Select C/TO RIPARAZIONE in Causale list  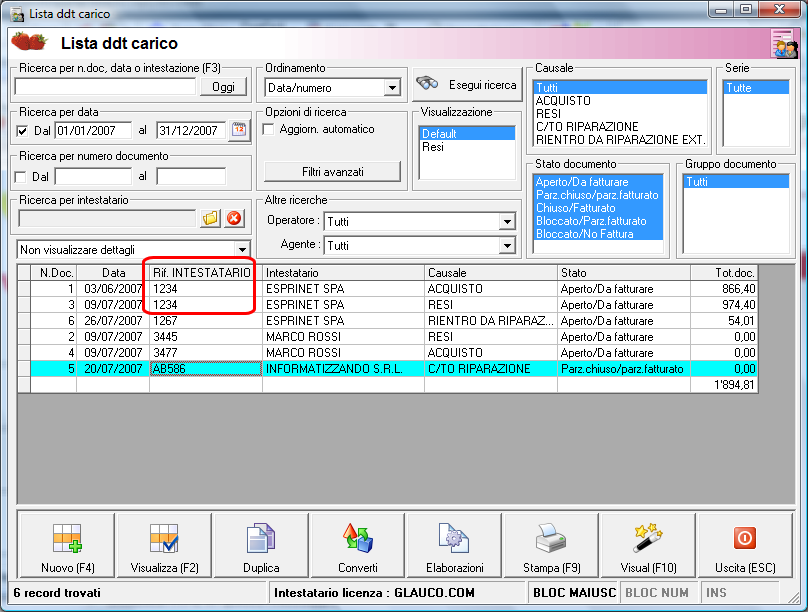coord(620,126)
